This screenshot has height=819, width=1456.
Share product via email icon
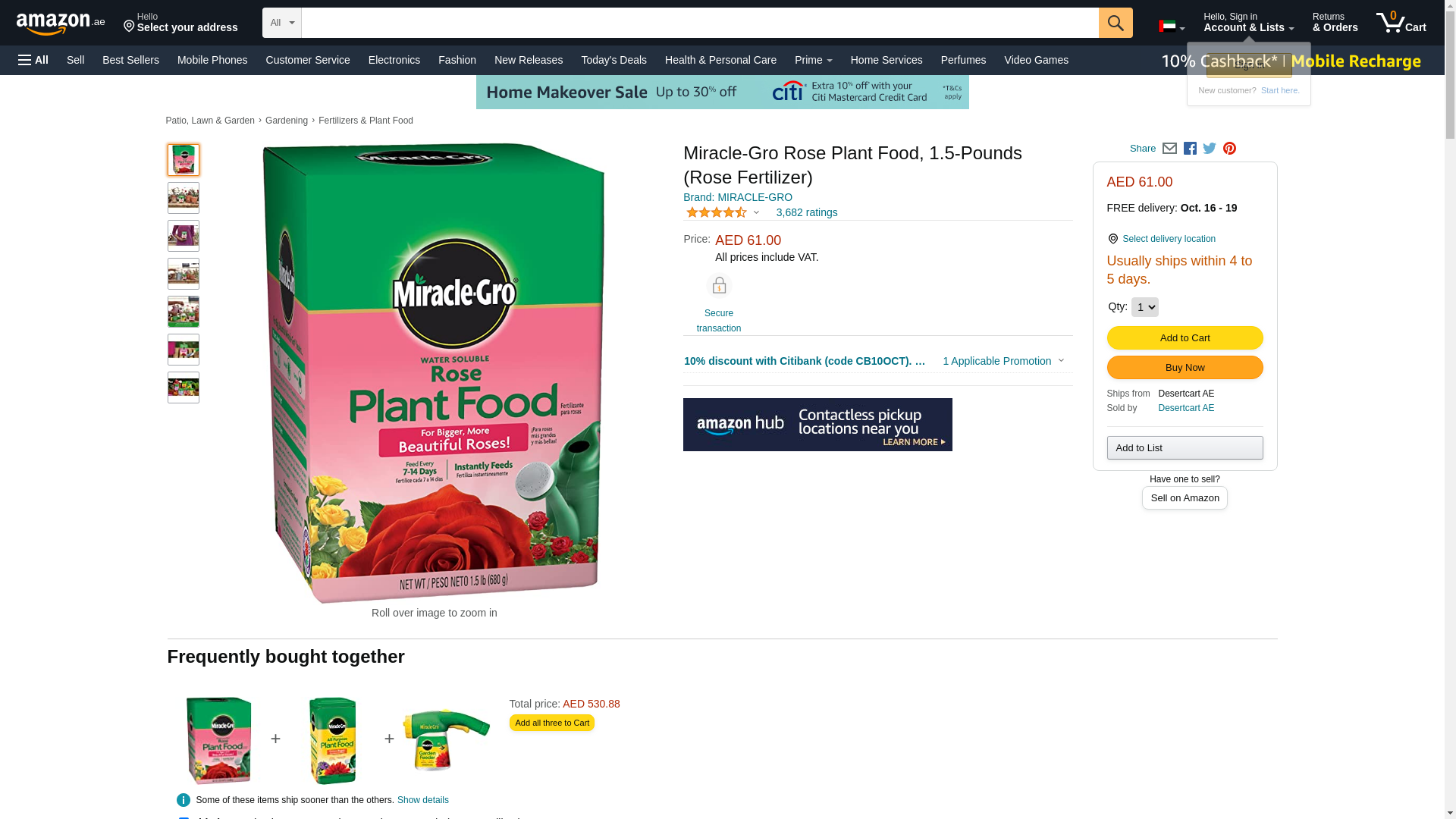pos(1169,149)
